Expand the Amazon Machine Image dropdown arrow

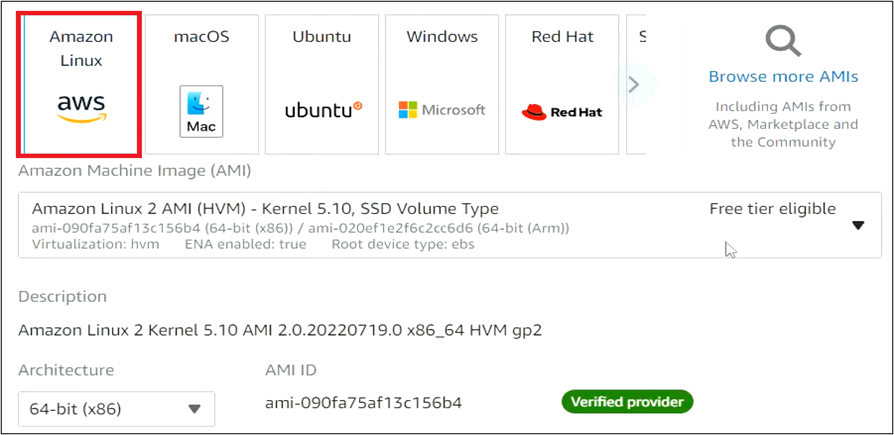pos(857,225)
